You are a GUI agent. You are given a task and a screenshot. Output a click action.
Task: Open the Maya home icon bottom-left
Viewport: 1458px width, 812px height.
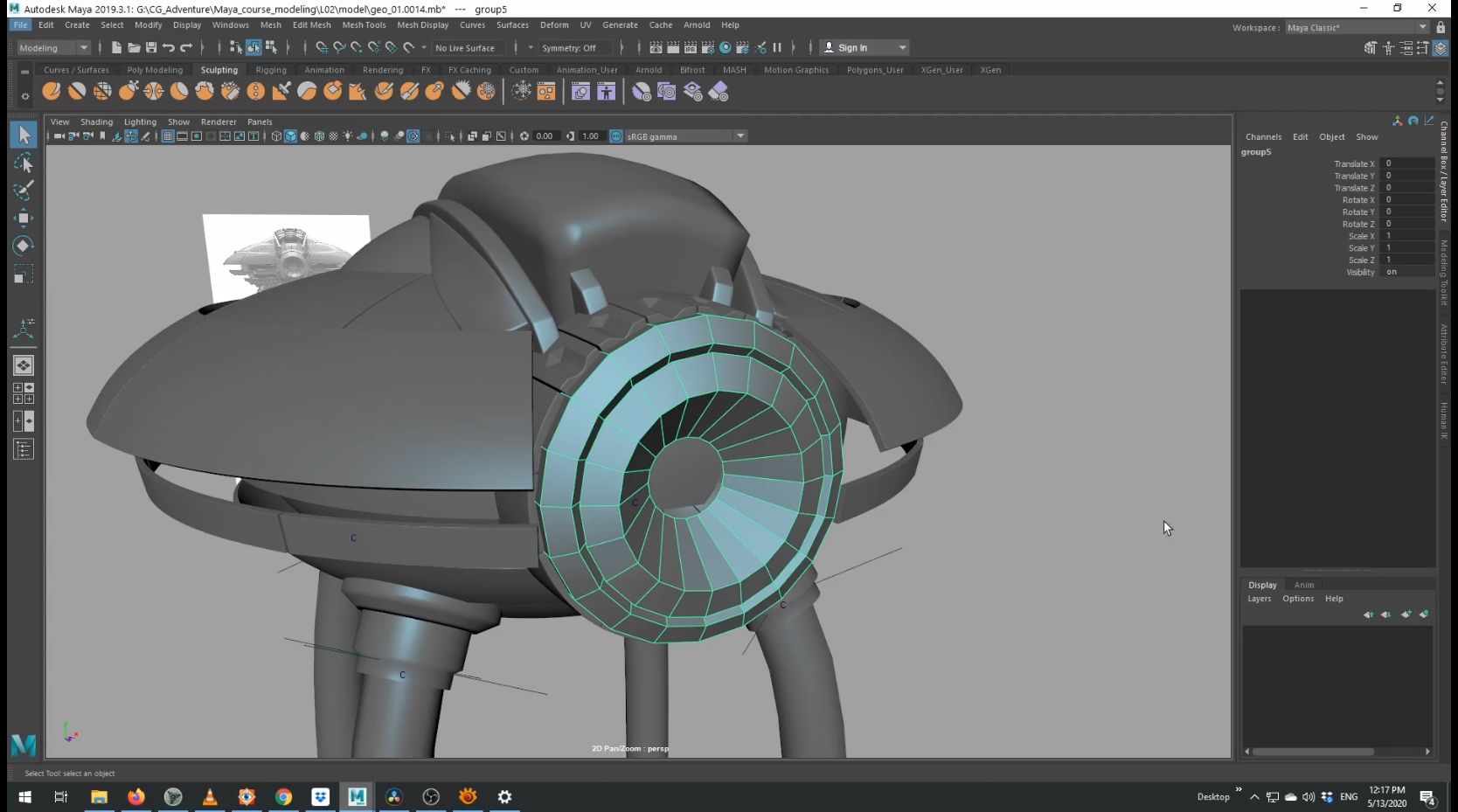[24, 745]
